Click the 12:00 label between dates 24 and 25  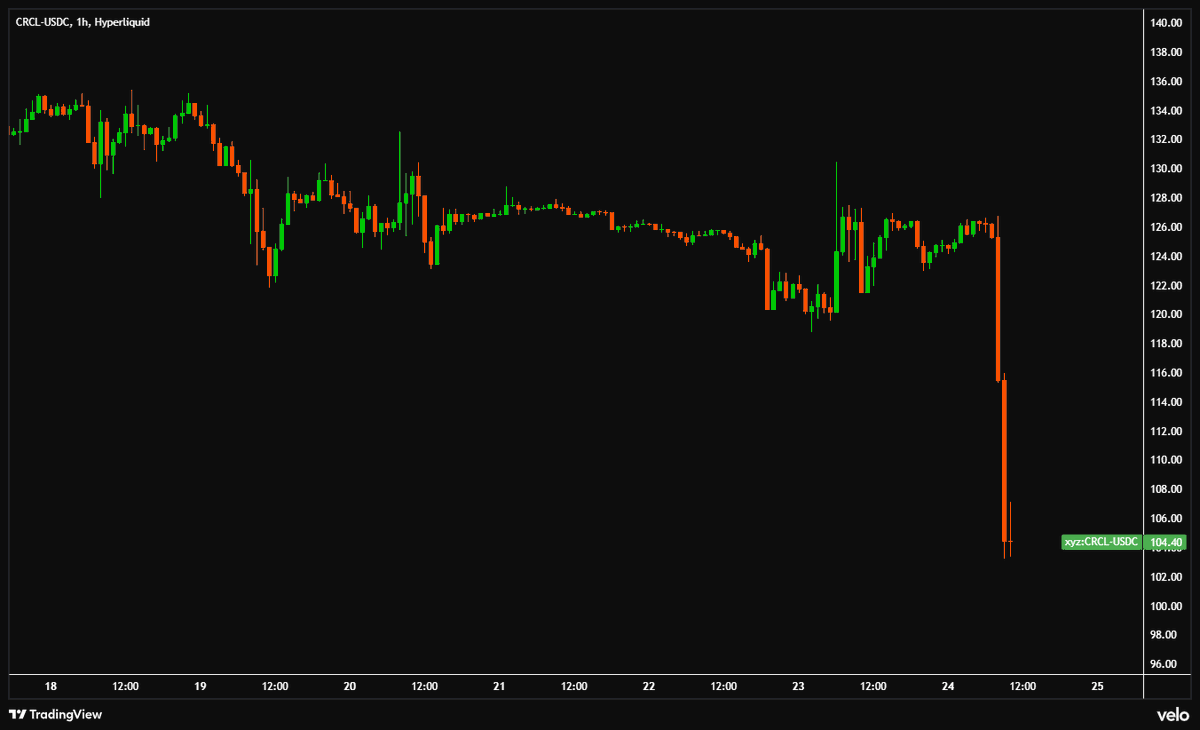pos(1022,686)
